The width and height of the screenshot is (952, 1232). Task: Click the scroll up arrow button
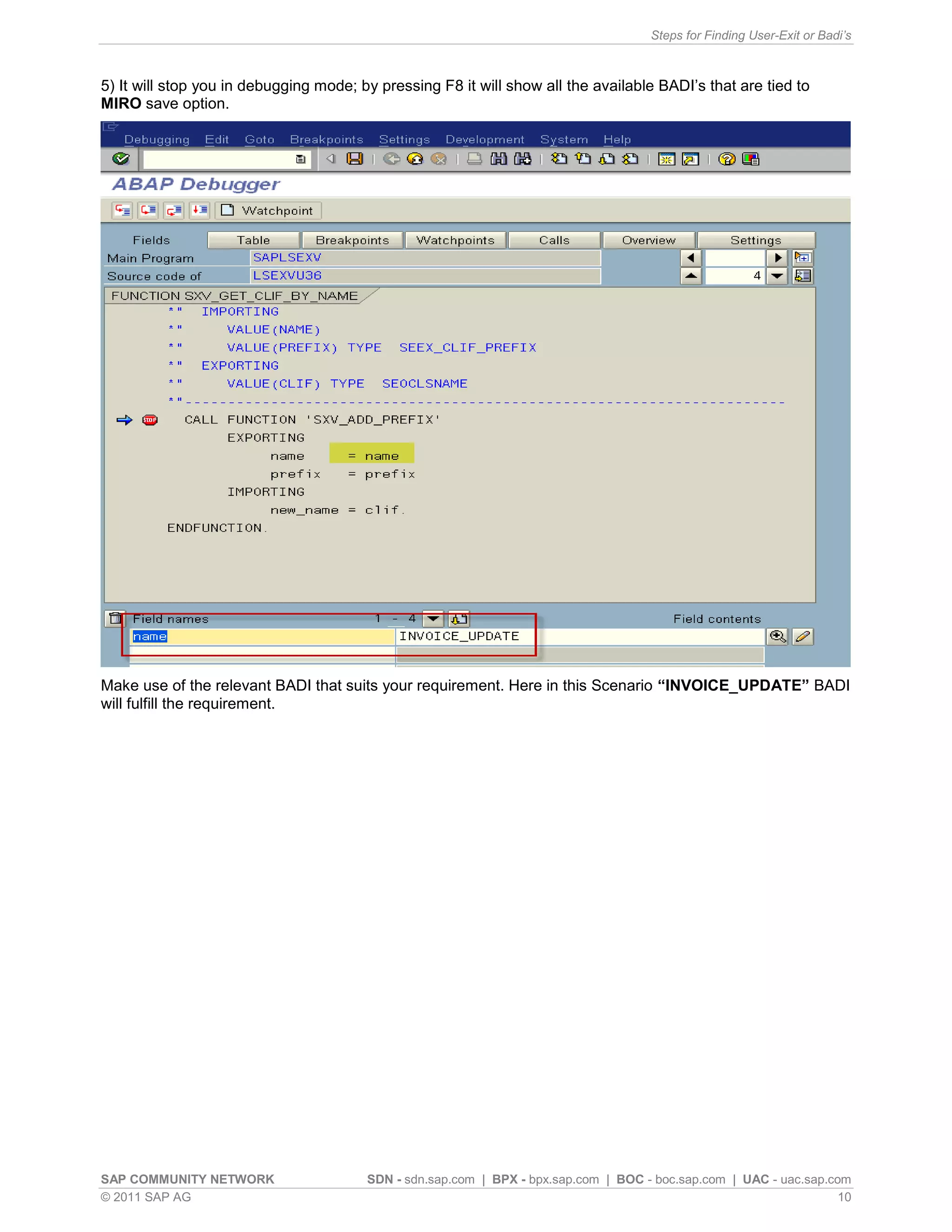[x=691, y=276]
